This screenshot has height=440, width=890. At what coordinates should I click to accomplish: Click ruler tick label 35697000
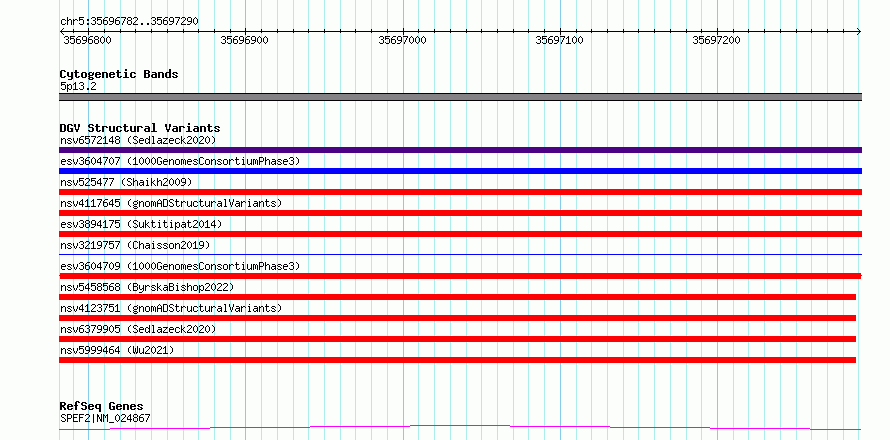click(402, 40)
